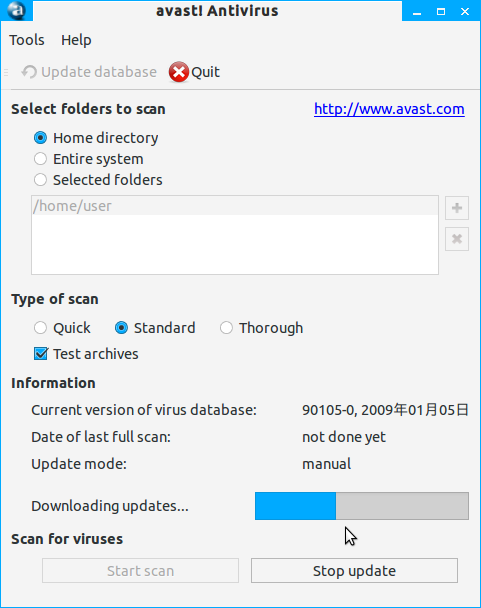Screen dimensions: 481x608
Task: Click the X icon to remove folder
Action: [x=457, y=239]
